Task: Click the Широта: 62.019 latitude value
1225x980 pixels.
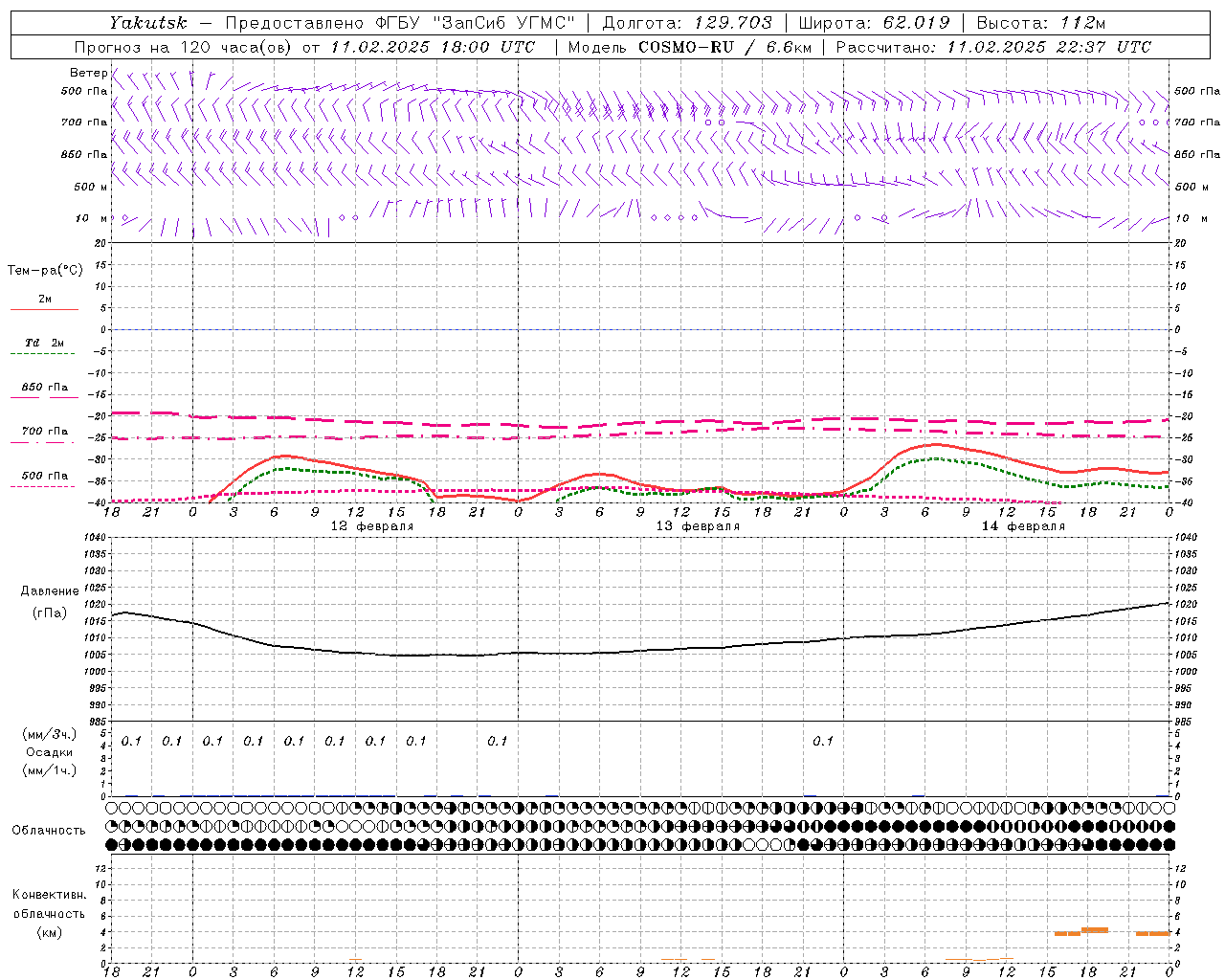Action: (x=874, y=22)
